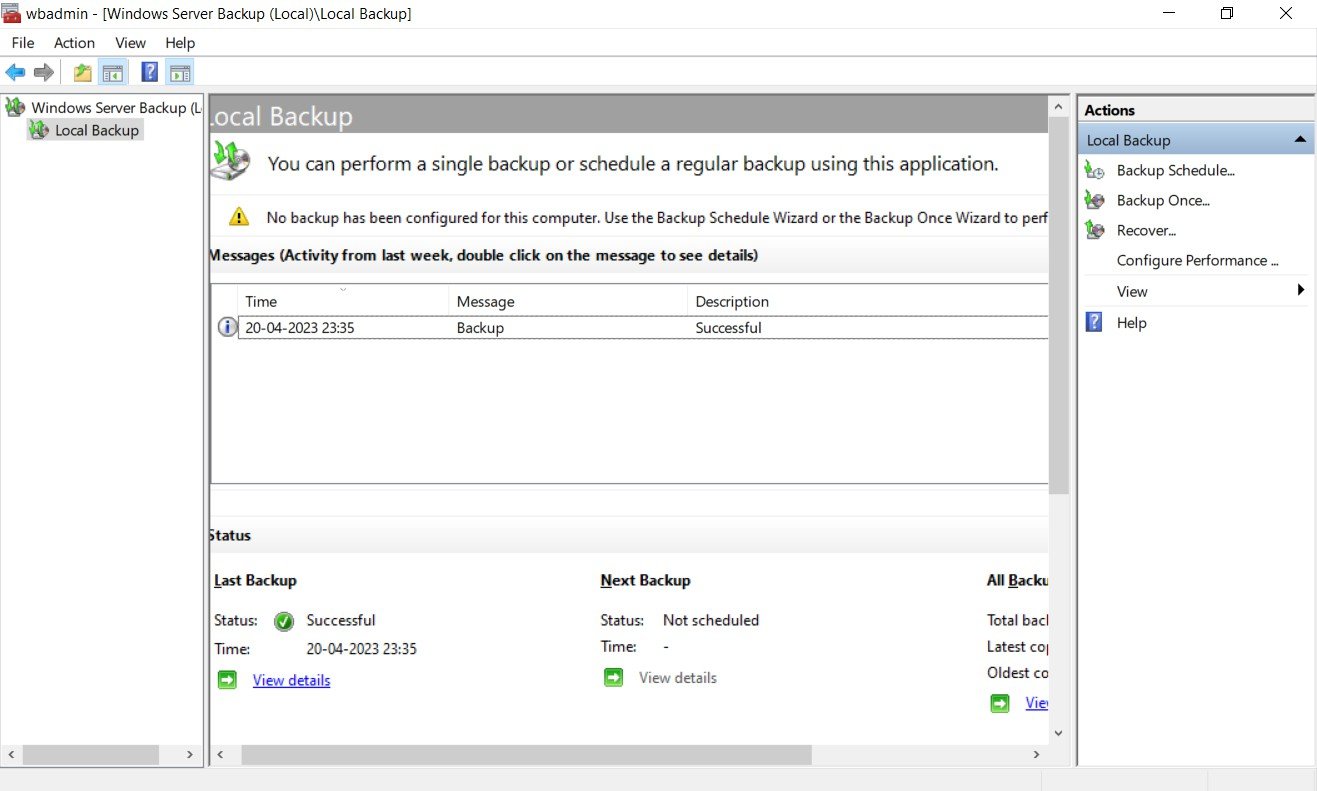Click the Next Backup heading
This screenshot has height=791, width=1317.
(645, 580)
